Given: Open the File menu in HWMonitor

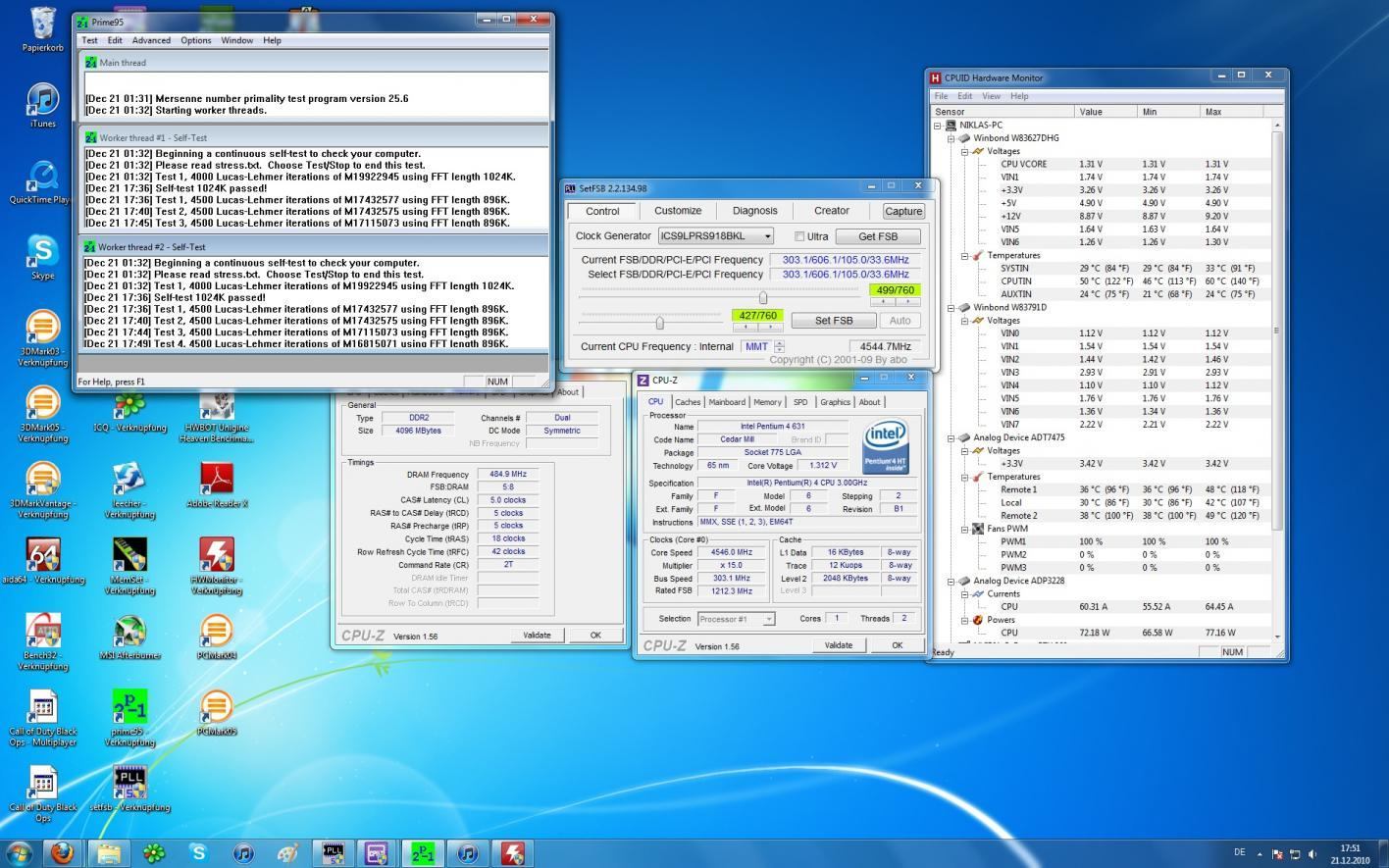Looking at the screenshot, I should [941, 96].
